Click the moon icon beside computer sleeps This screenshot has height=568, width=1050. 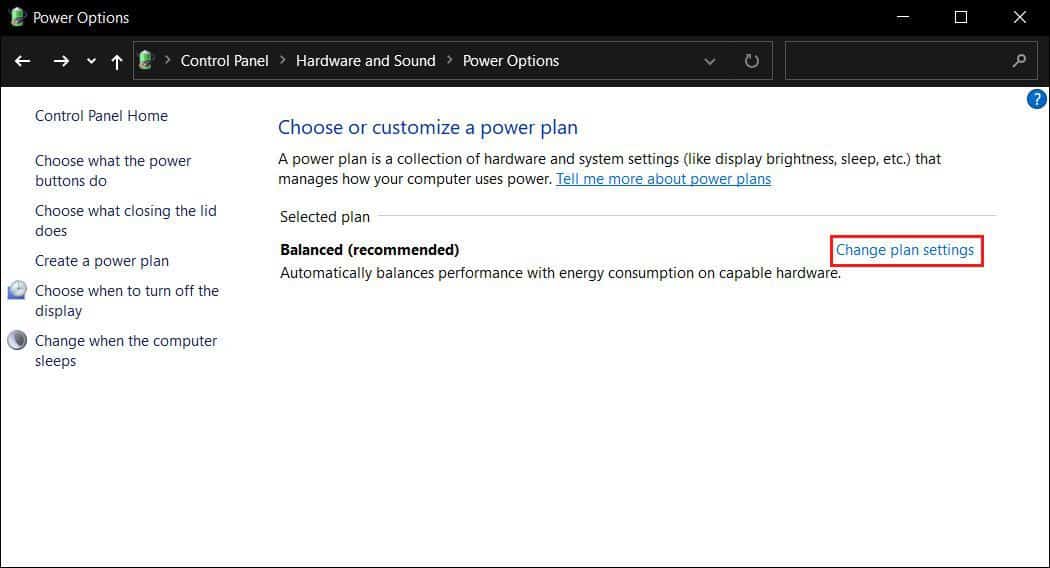pos(17,341)
